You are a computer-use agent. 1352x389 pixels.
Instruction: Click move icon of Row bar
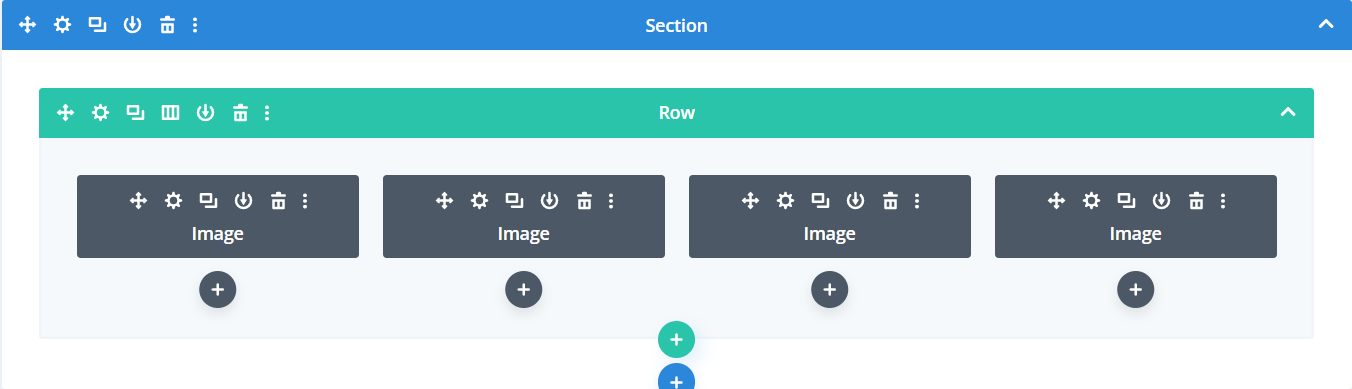point(65,113)
